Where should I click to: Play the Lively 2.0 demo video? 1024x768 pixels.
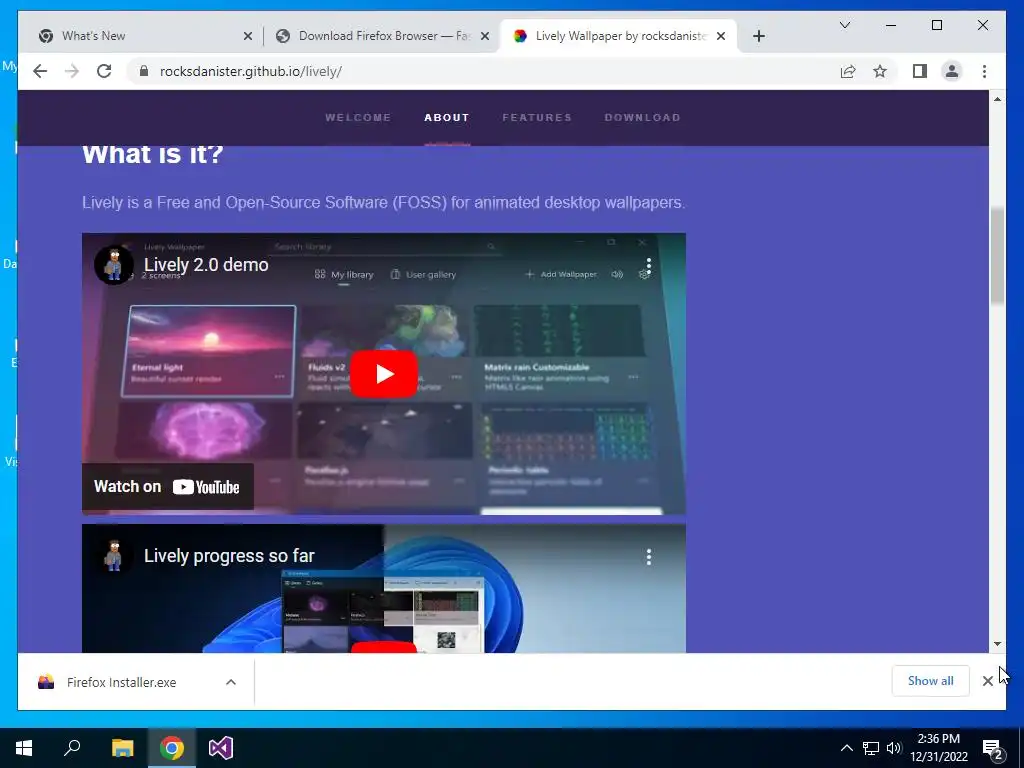[x=384, y=374]
